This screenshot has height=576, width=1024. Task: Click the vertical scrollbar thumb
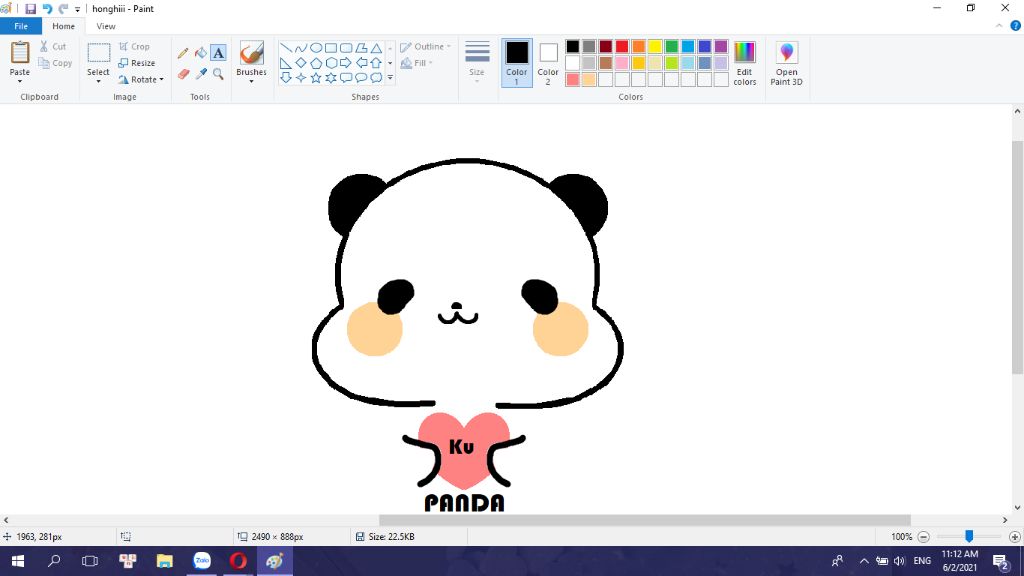tap(1017, 257)
